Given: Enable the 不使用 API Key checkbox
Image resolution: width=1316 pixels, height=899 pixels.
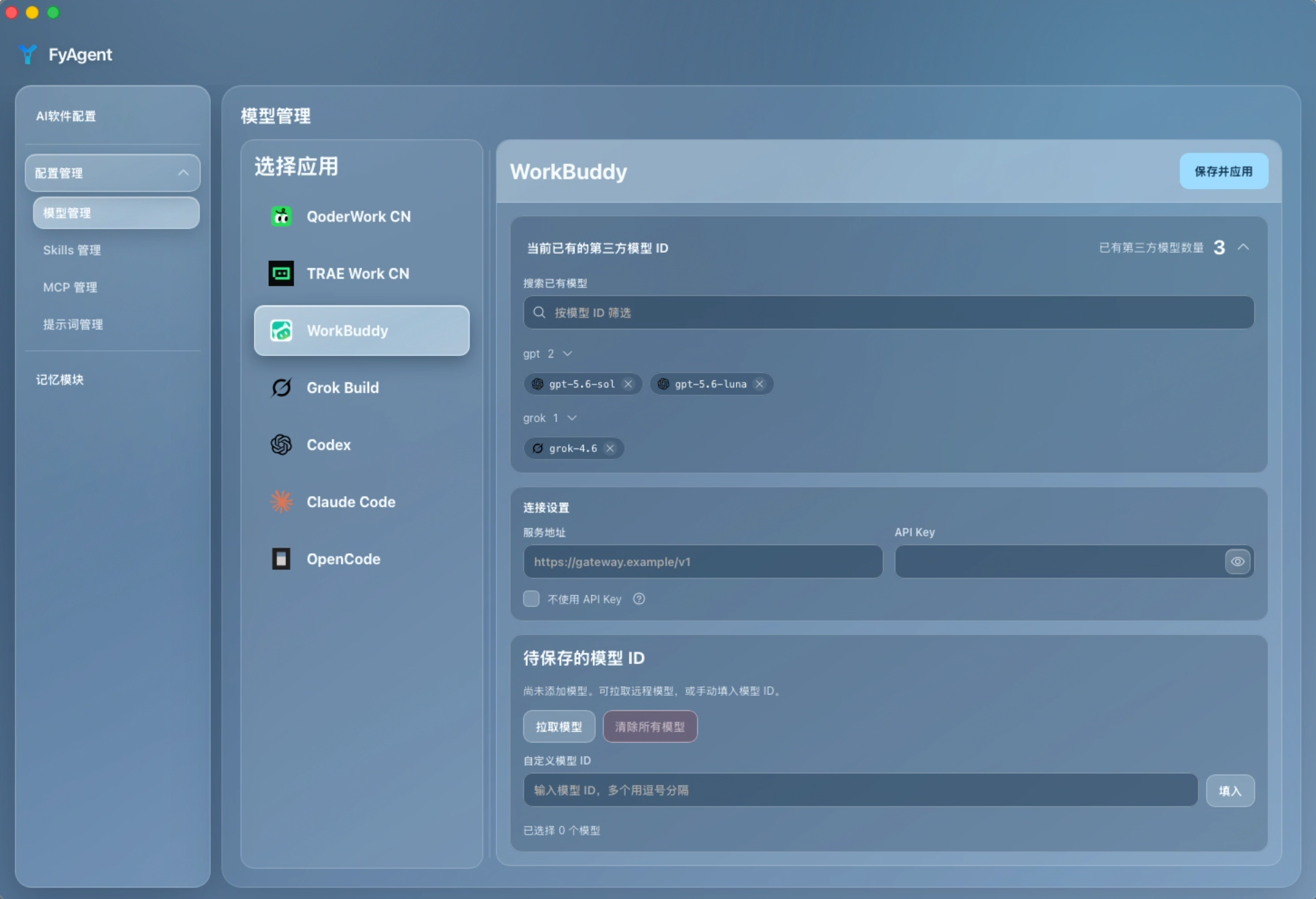Looking at the screenshot, I should (531, 599).
